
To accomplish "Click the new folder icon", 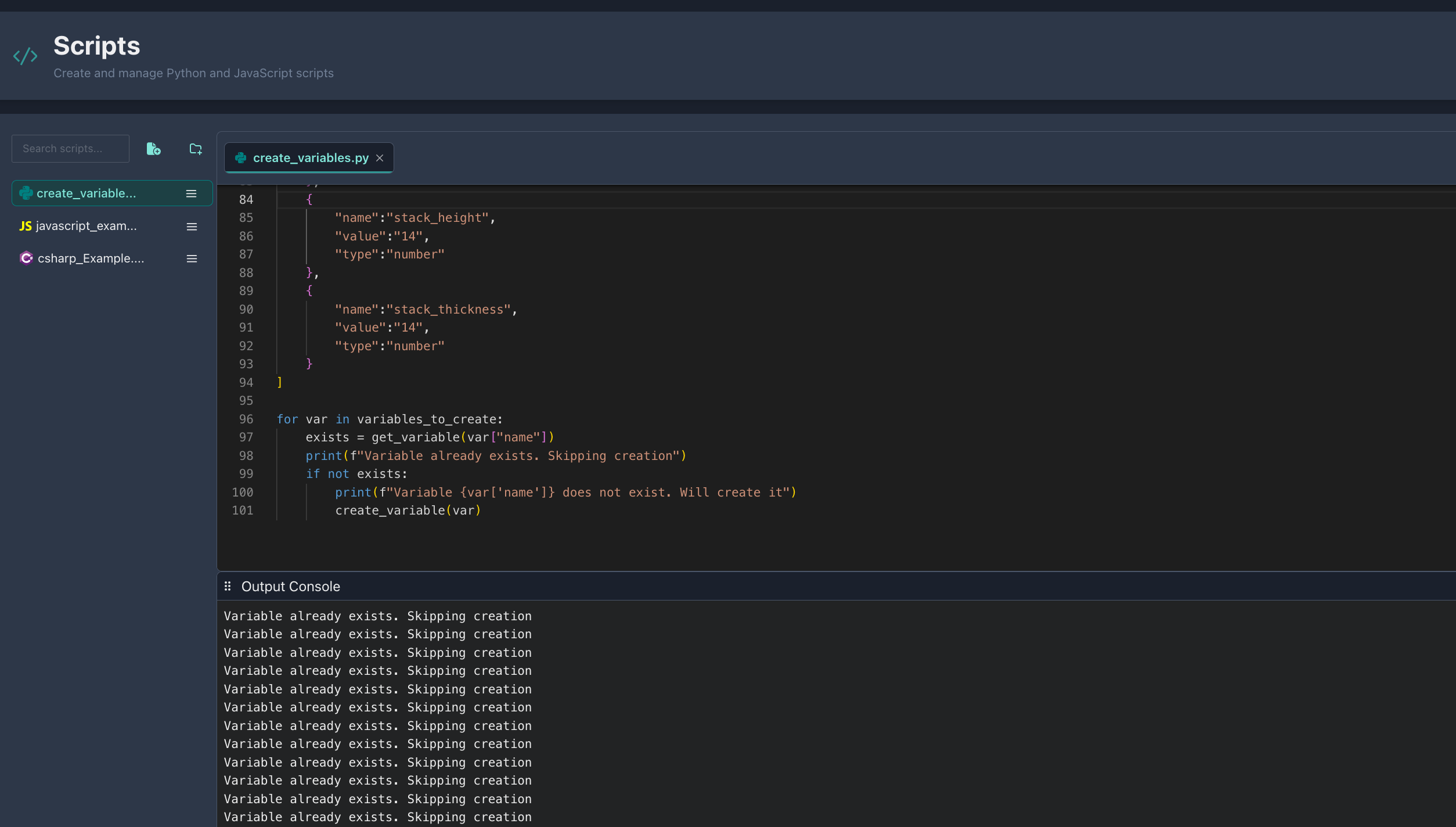I will point(196,149).
